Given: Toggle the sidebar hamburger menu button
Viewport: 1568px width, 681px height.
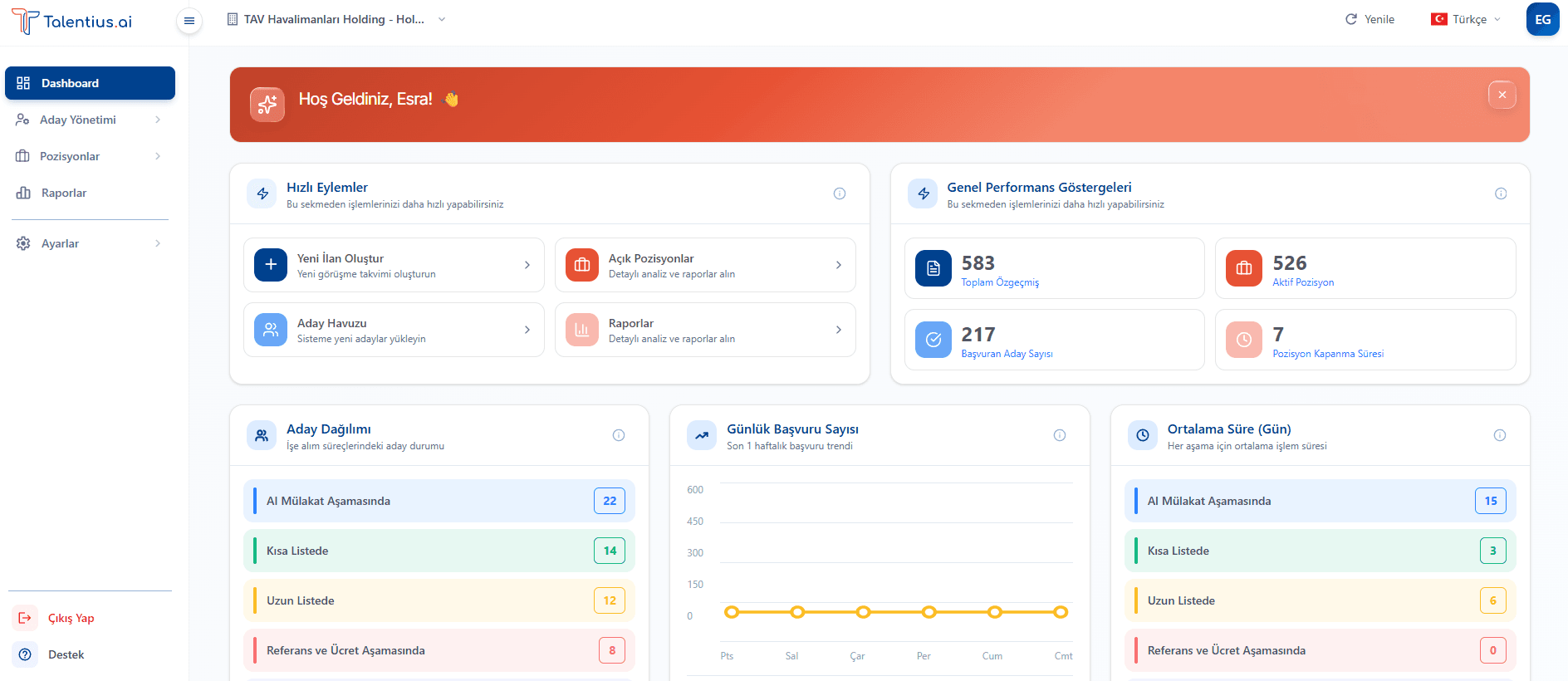Looking at the screenshot, I should pyautogui.click(x=189, y=21).
